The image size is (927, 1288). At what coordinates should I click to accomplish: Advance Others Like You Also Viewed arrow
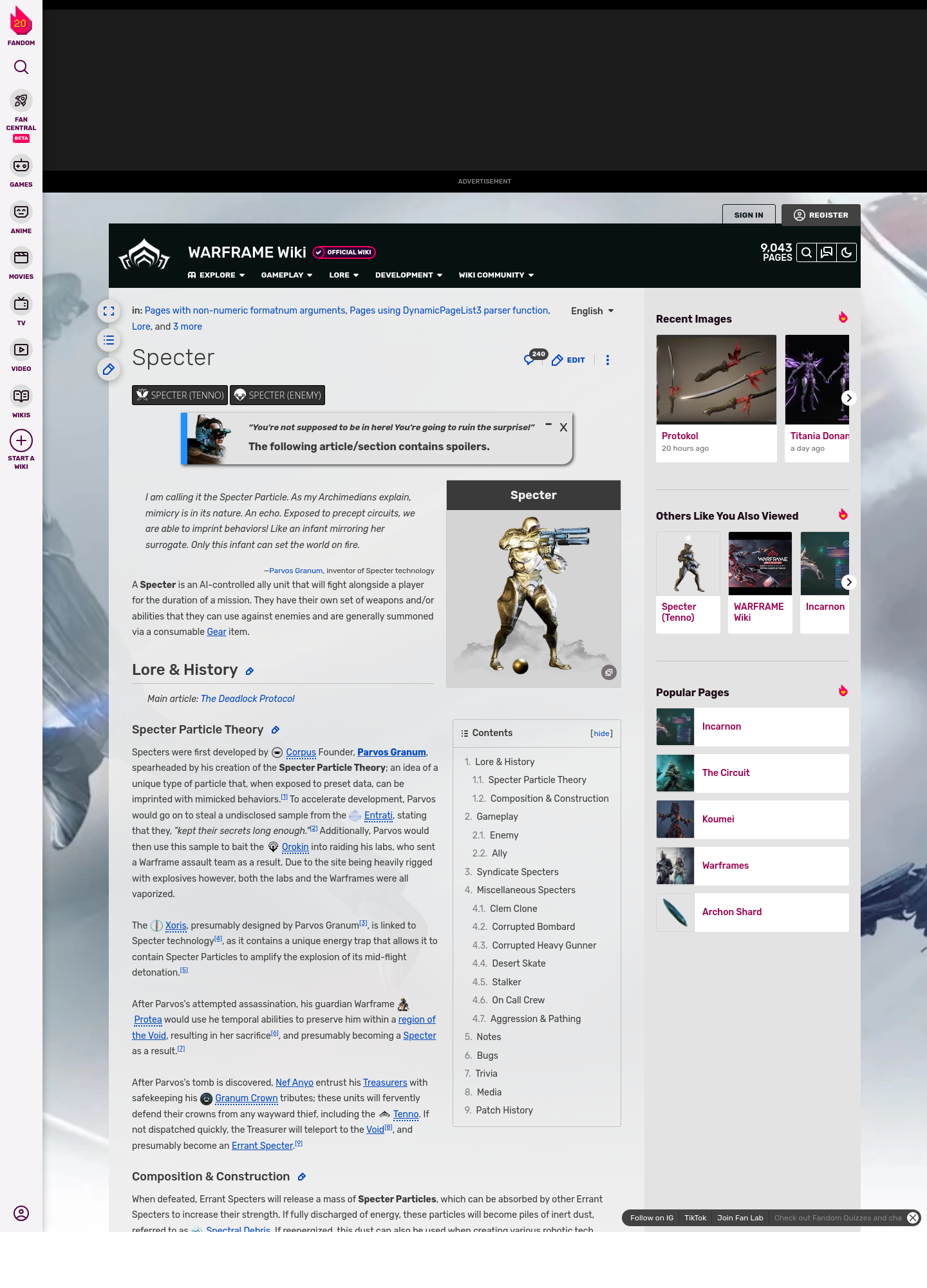tap(849, 582)
